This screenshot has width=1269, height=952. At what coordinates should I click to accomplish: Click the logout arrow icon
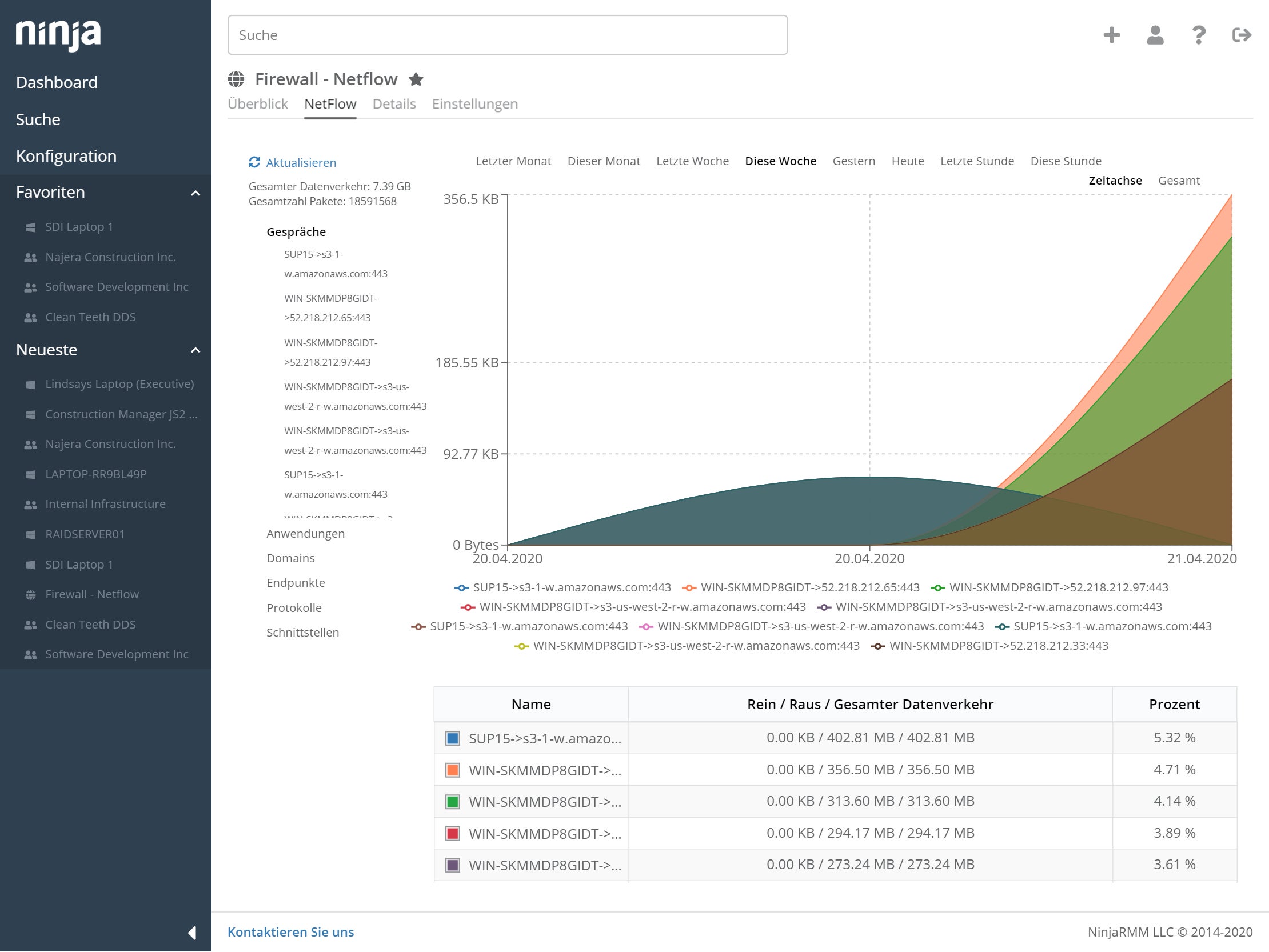[1242, 35]
